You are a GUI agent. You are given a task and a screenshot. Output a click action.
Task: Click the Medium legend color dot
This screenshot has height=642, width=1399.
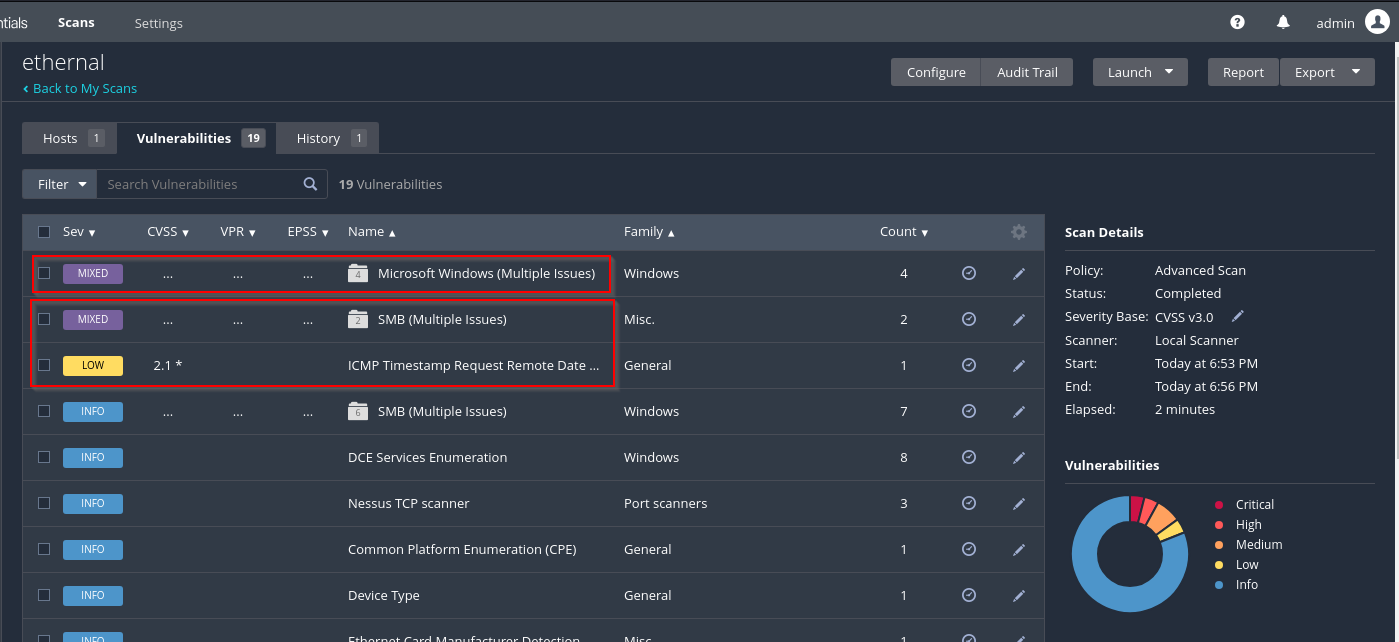tap(1218, 545)
